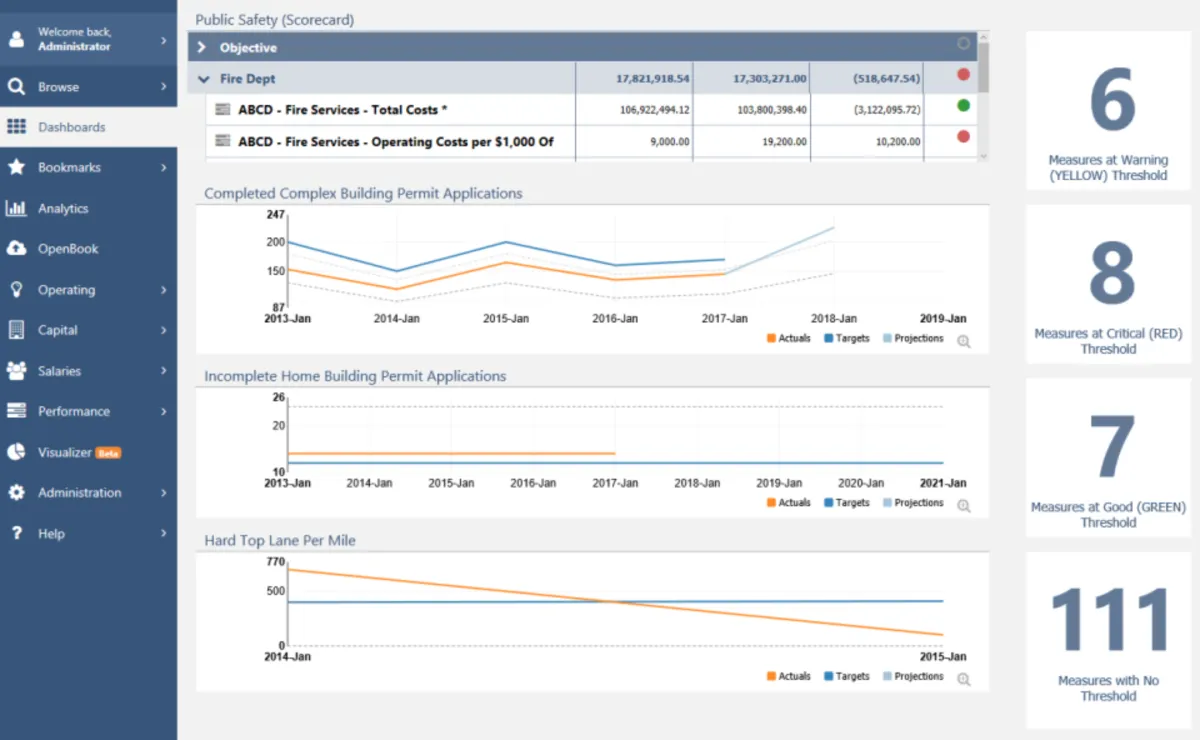Click the scorecard vertical scrollbar
Screen dimensions: 1200x740
pos(983,68)
